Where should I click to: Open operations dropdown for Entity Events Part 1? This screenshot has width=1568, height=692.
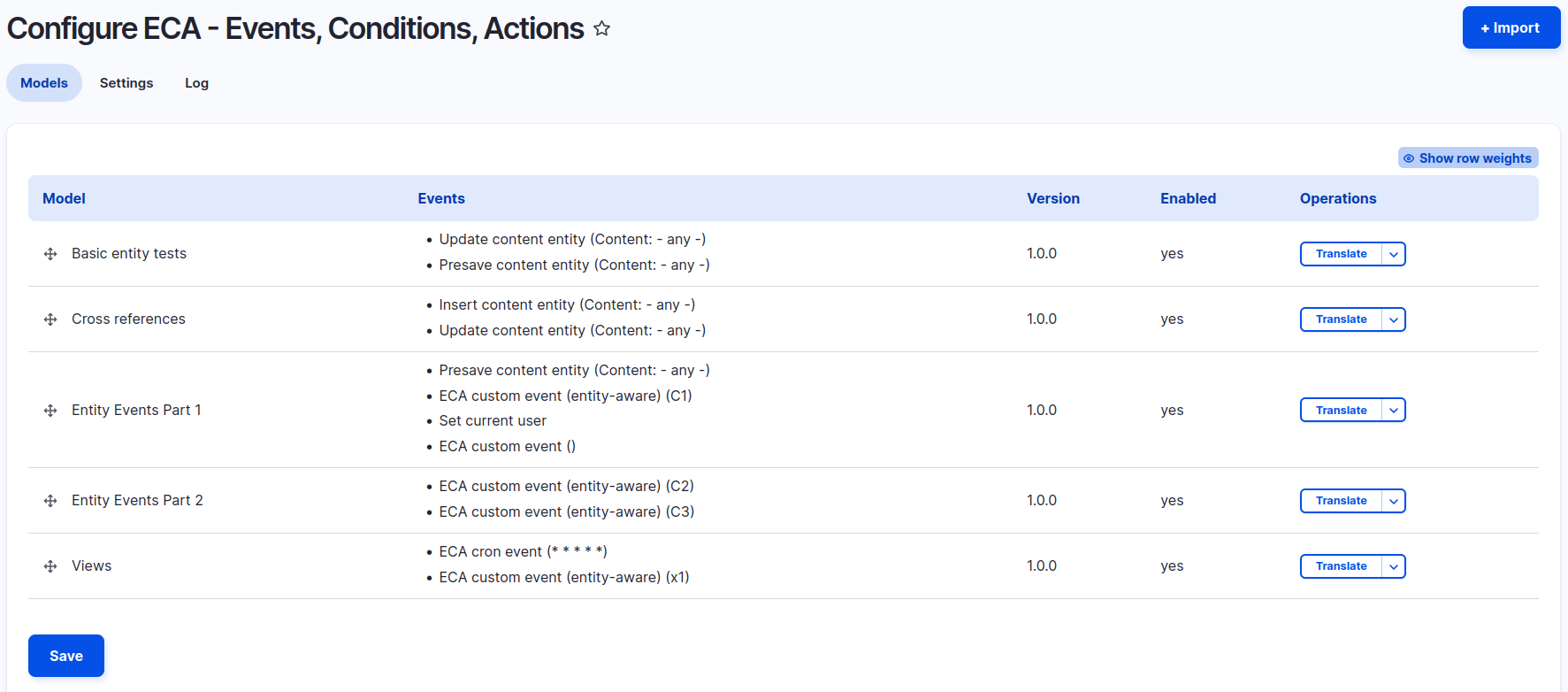click(x=1394, y=411)
